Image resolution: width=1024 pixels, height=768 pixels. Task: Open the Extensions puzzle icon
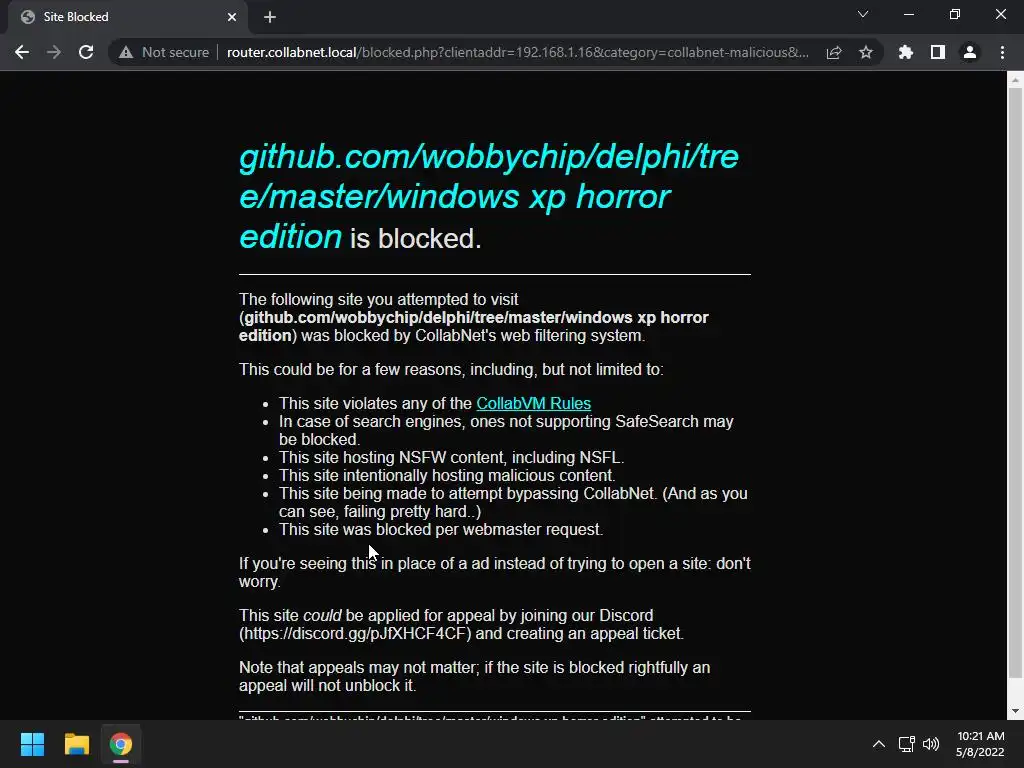coord(906,52)
